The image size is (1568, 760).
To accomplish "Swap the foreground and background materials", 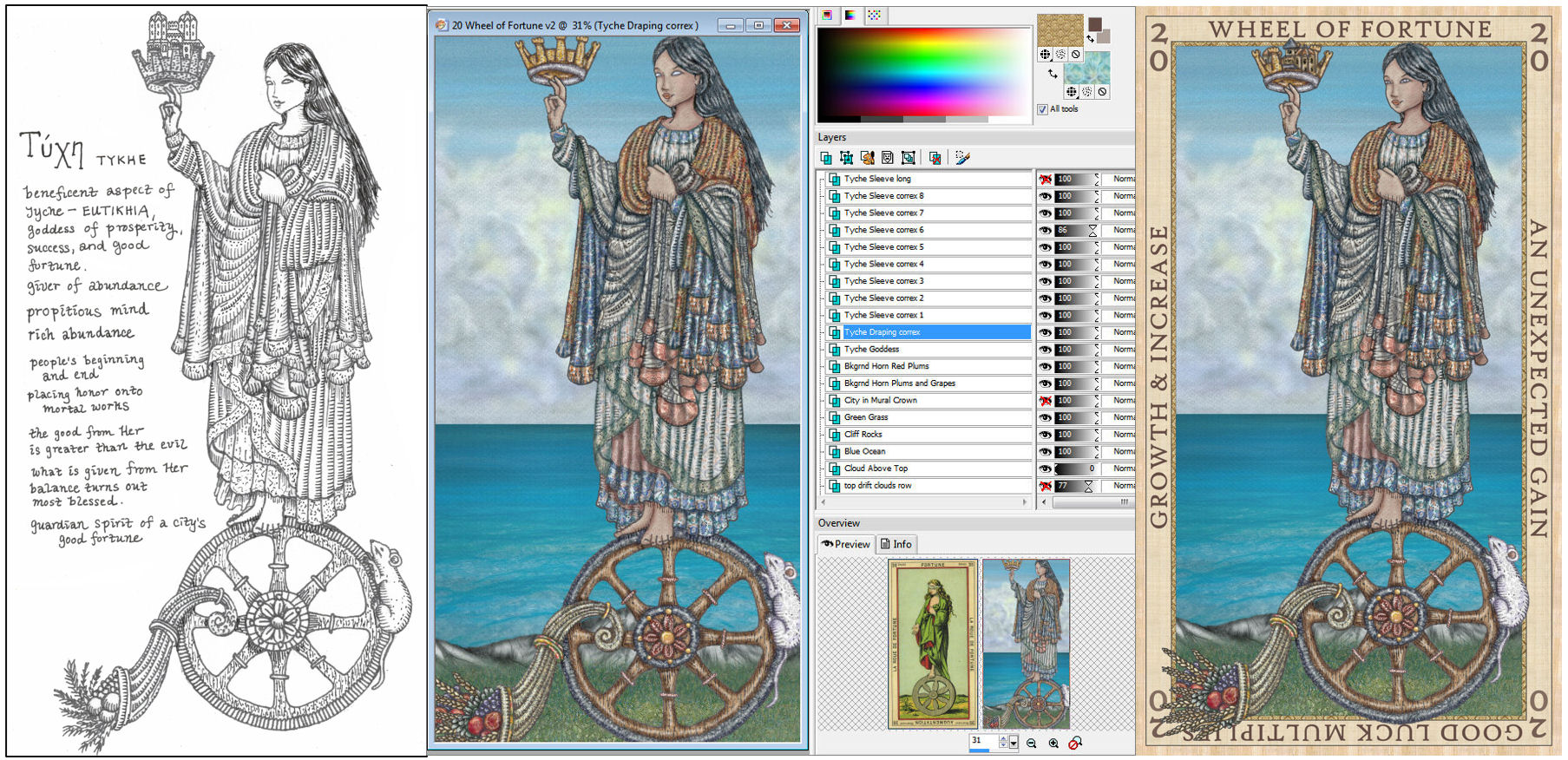I will [1053, 74].
